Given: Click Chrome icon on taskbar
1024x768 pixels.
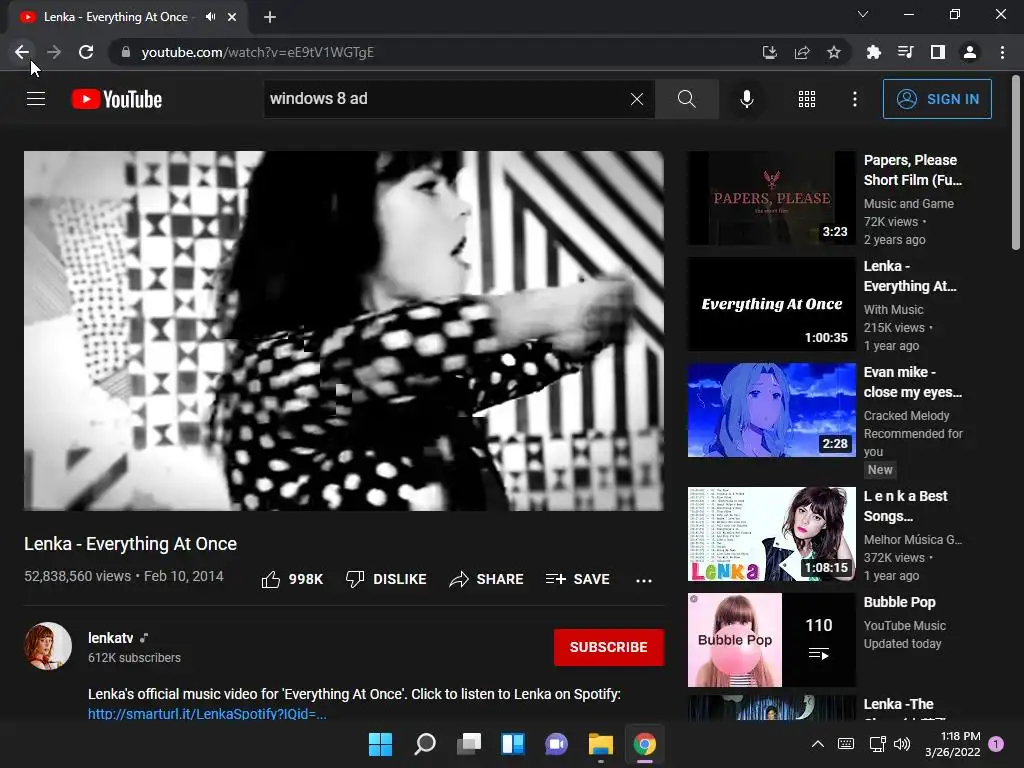Looking at the screenshot, I should [x=645, y=744].
